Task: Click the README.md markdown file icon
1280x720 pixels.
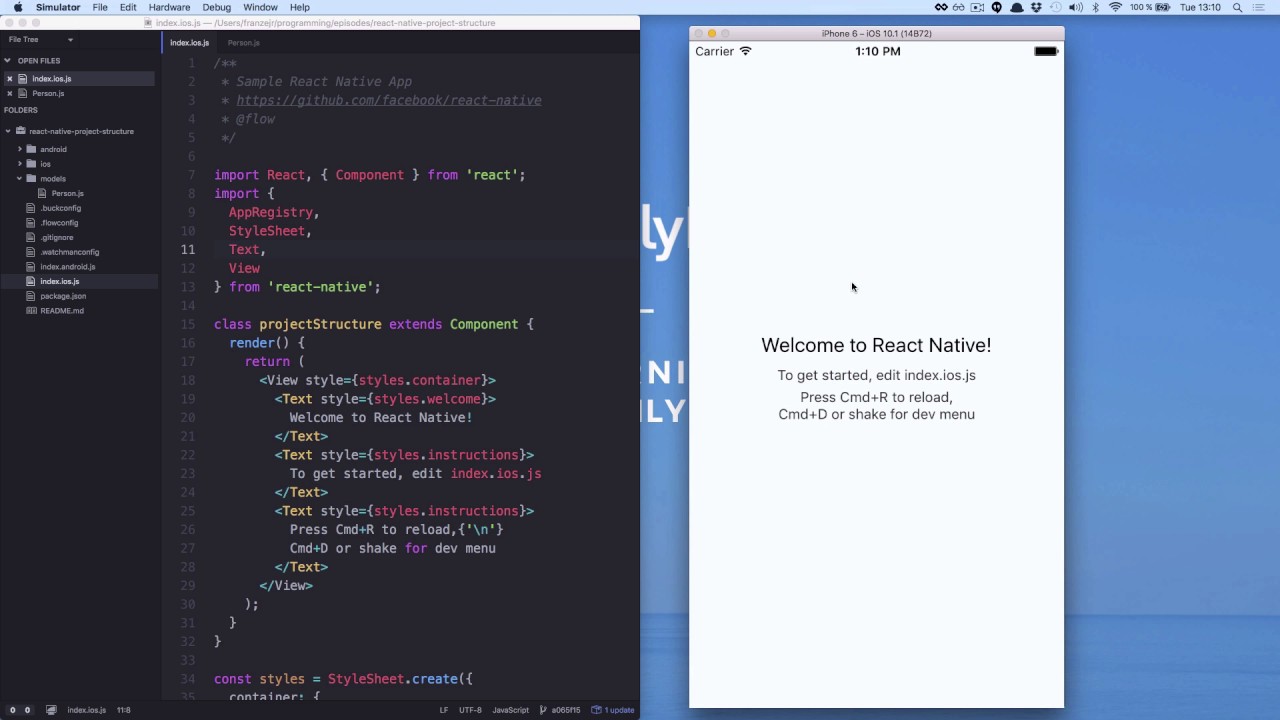Action: [31, 311]
